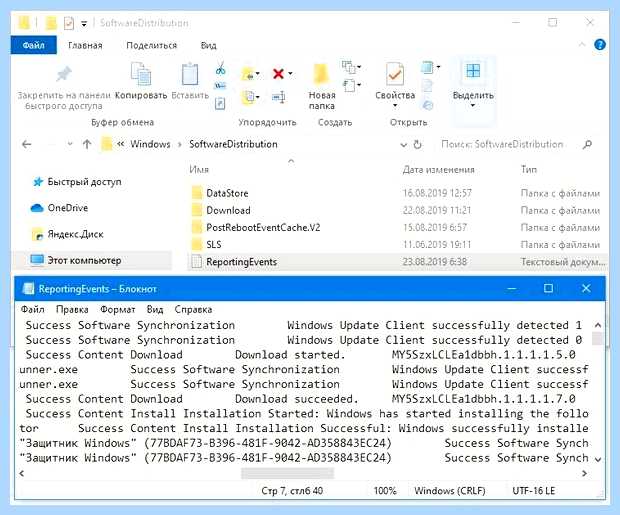
Task: Click the red Delete X icon
Action: pos(278,74)
